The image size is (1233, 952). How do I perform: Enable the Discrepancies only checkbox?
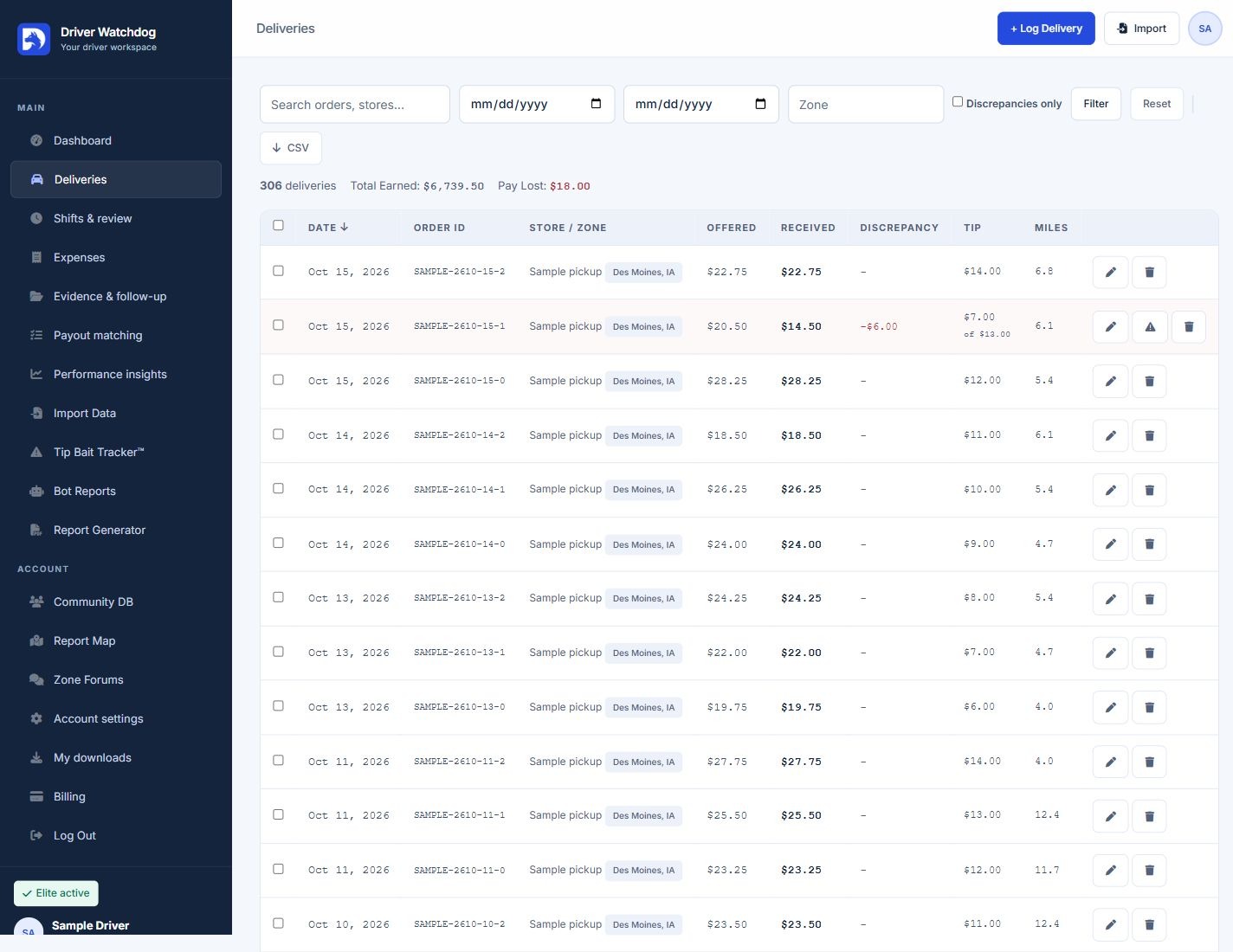pyautogui.click(x=958, y=102)
